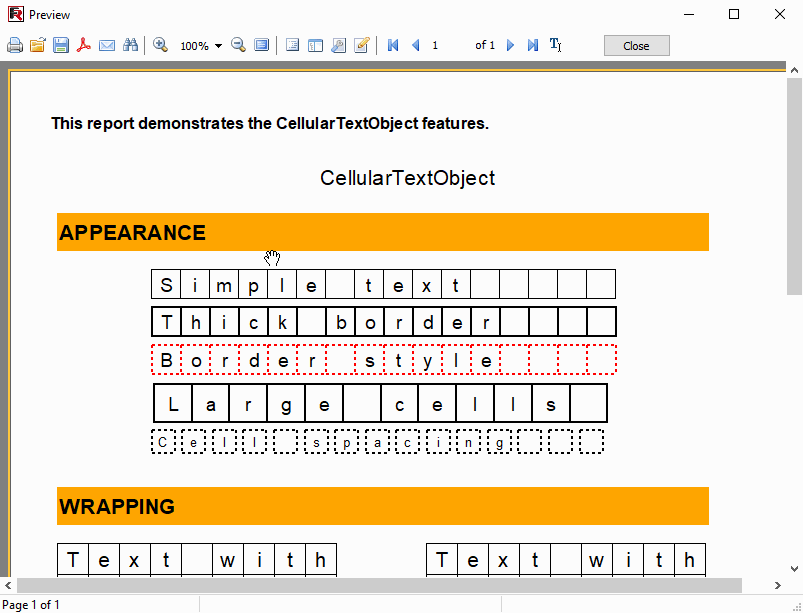Show the report outline panel
The height and width of the screenshot is (613, 803).
click(292, 46)
